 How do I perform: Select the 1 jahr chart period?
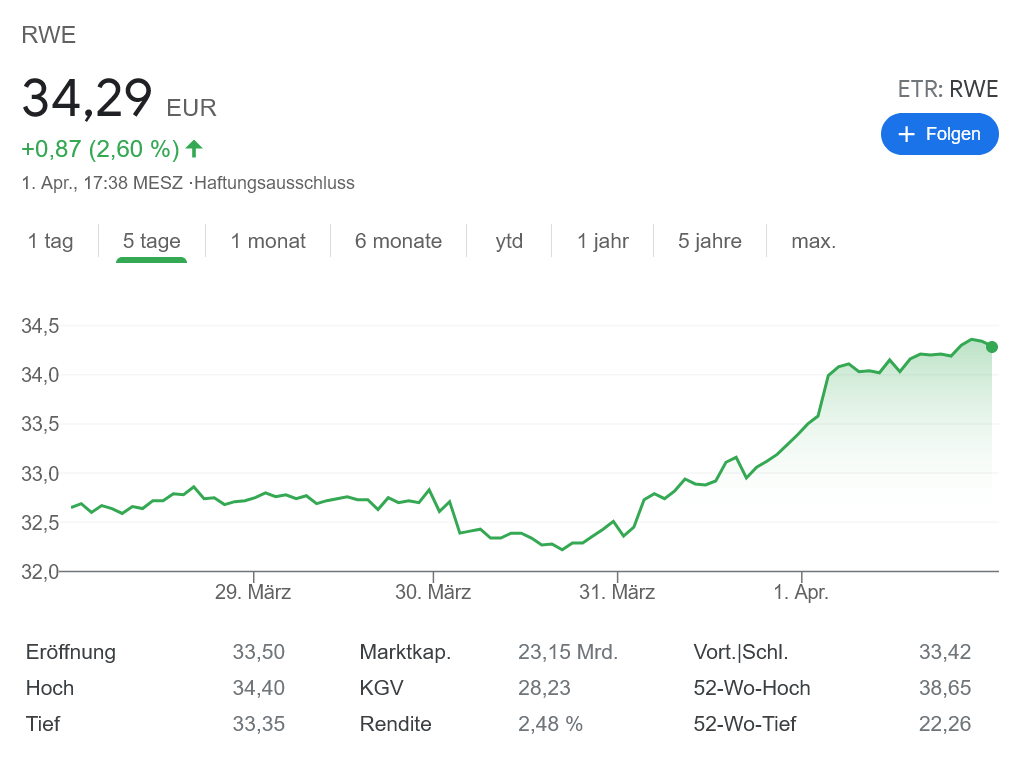[602, 241]
